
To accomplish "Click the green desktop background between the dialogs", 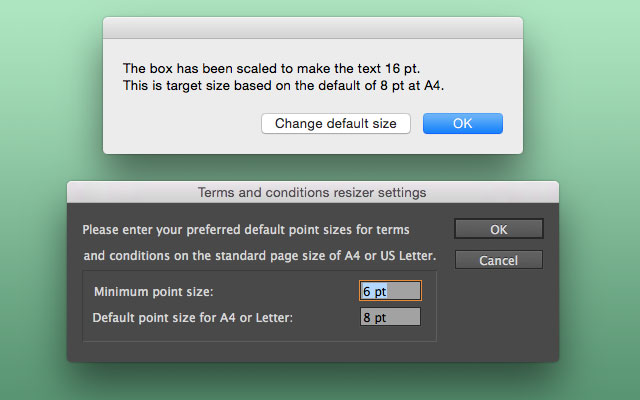I will (x=313, y=168).
